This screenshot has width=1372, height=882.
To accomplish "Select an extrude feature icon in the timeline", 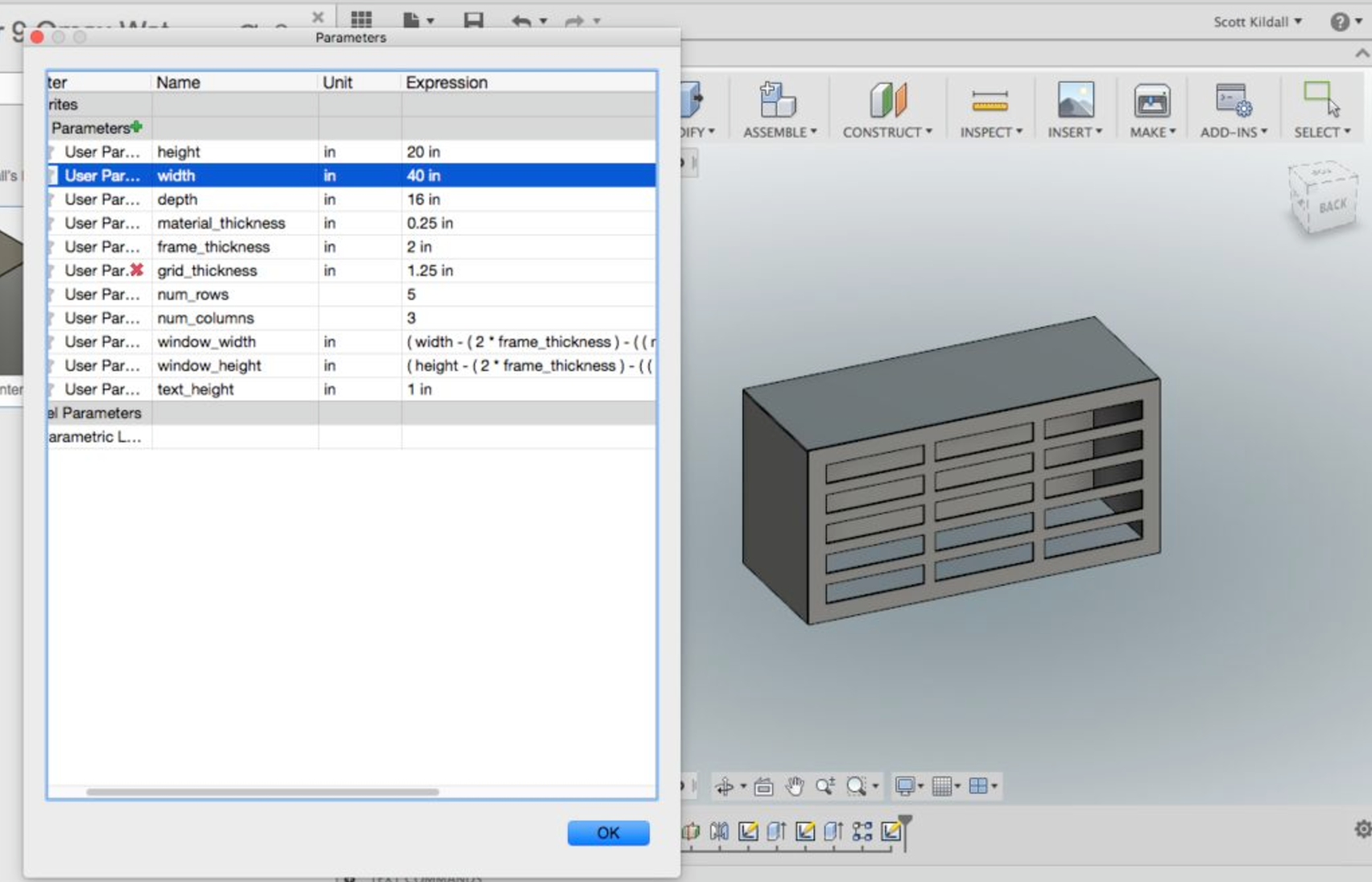I will [x=777, y=833].
